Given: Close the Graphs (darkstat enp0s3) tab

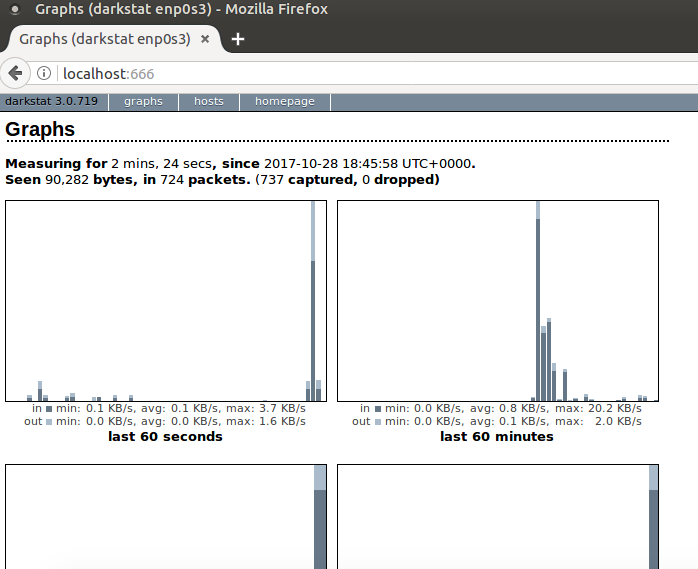Looking at the screenshot, I should tap(205, 39).
